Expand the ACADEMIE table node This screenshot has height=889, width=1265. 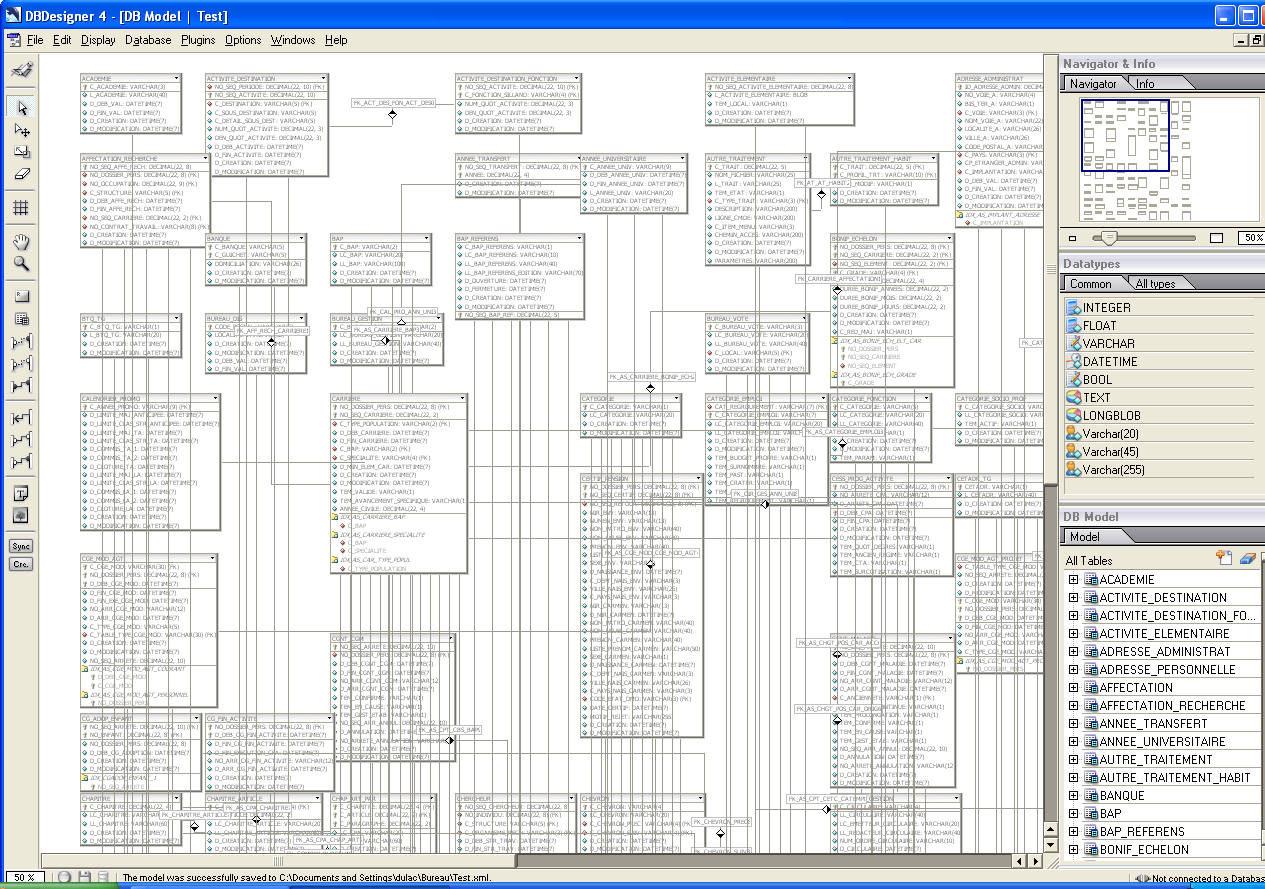click(x=1074, y=580)
